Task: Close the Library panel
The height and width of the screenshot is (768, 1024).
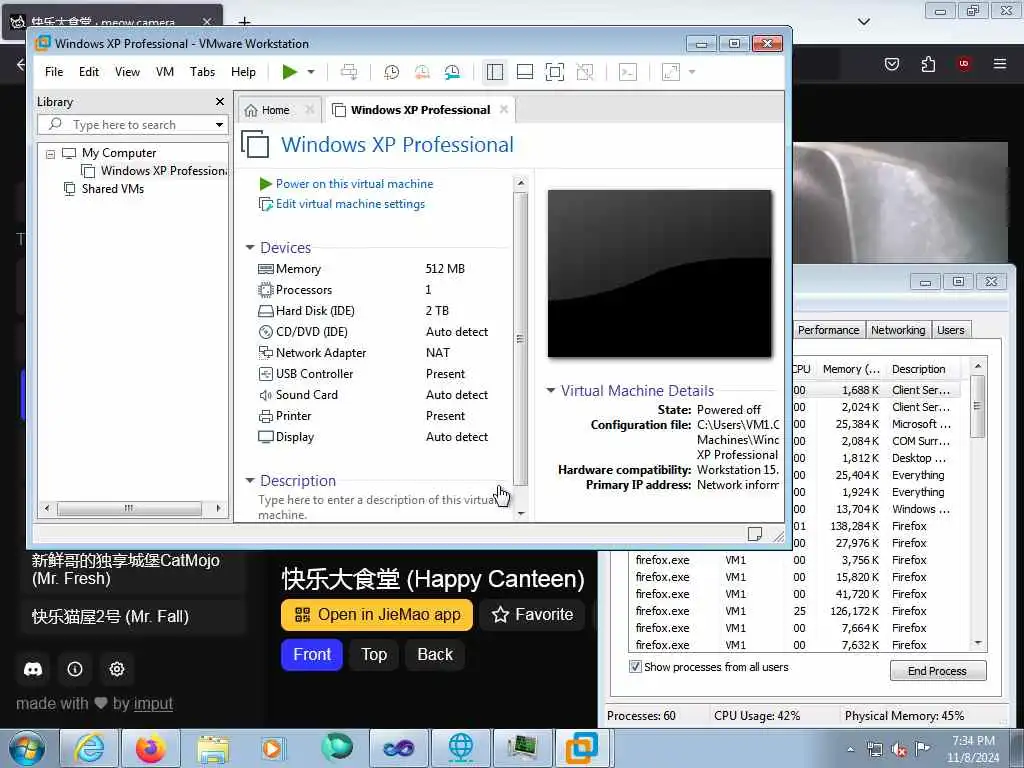Action: pos(220,102)
